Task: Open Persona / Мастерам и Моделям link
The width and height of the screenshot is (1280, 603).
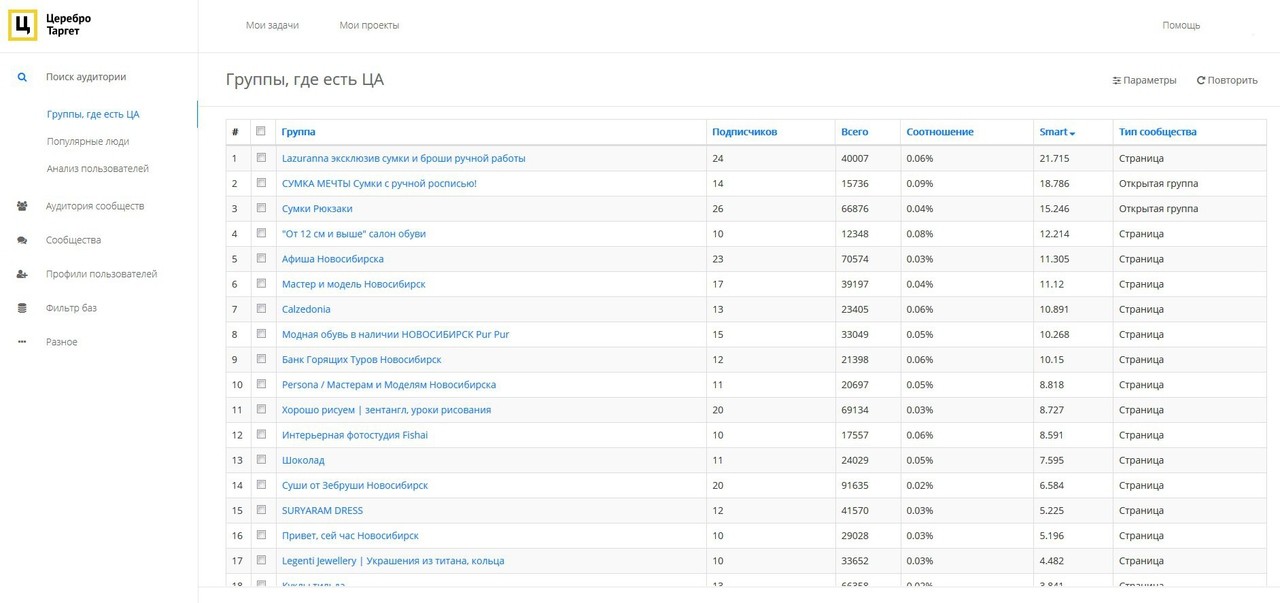Action: tap(388, 384)
